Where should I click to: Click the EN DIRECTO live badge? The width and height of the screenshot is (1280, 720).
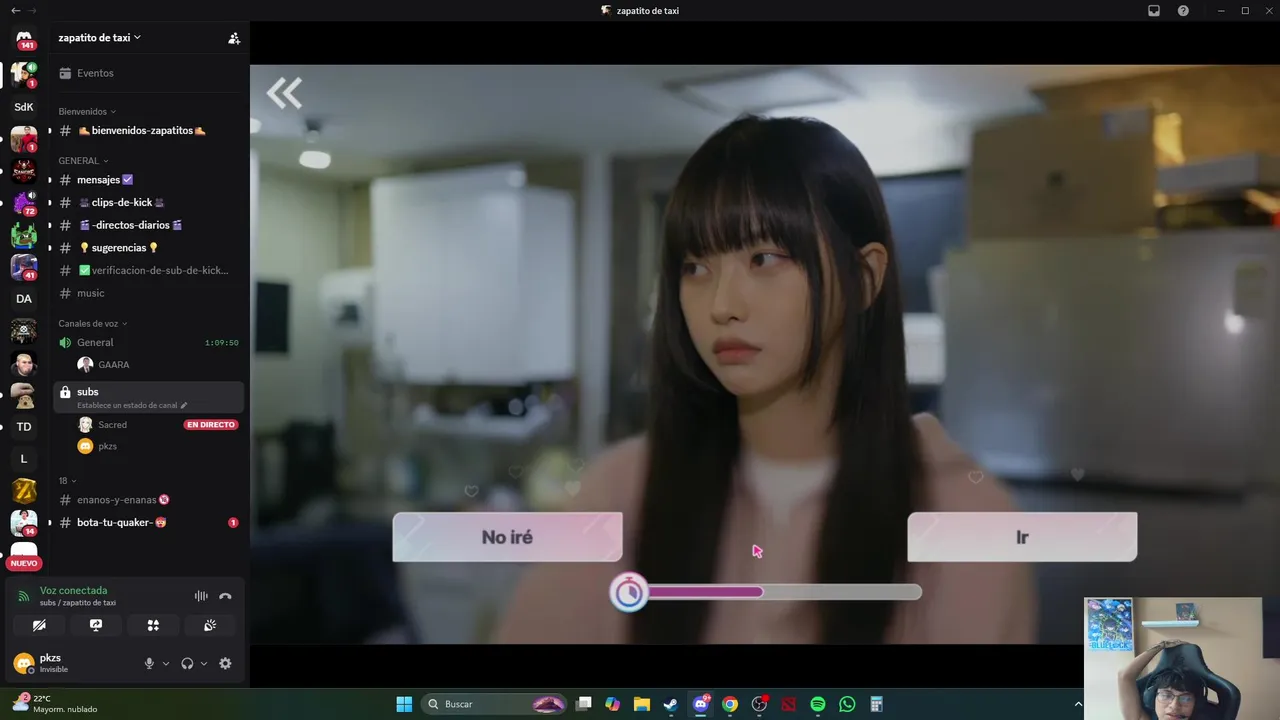210,425
